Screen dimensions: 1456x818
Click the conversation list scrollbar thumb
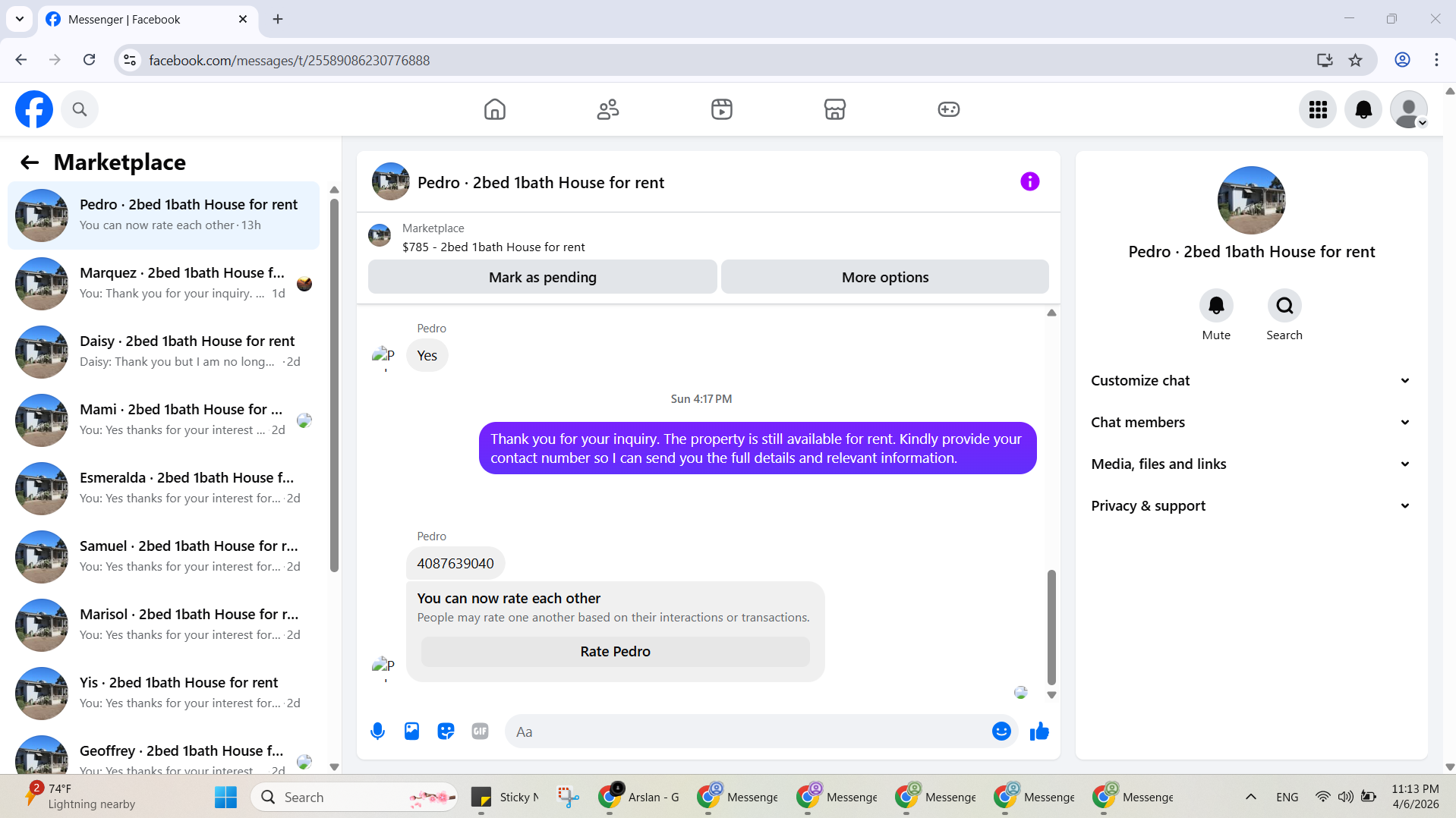click(x=334, y=385)
